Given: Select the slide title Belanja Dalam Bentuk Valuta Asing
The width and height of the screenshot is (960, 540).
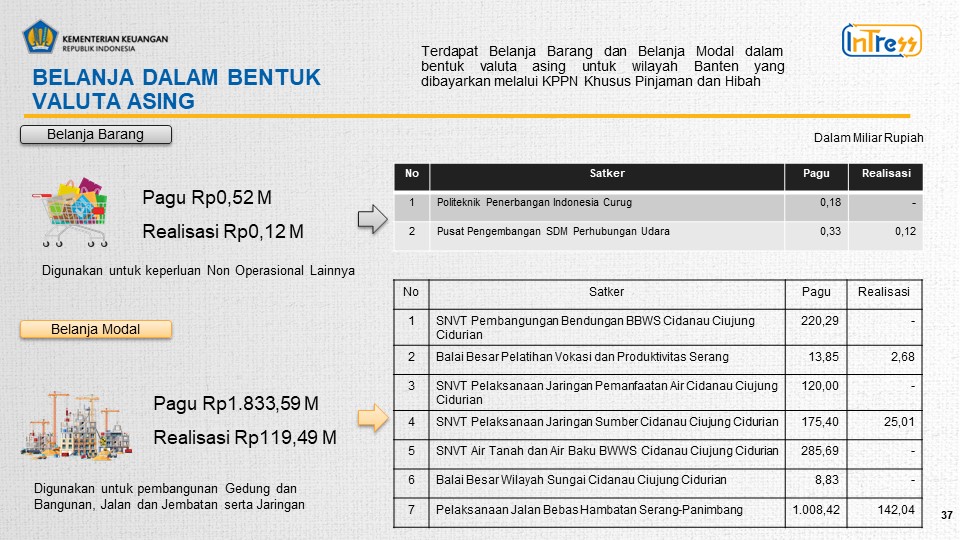Looking at the screenshot, I should pos(176,89).
